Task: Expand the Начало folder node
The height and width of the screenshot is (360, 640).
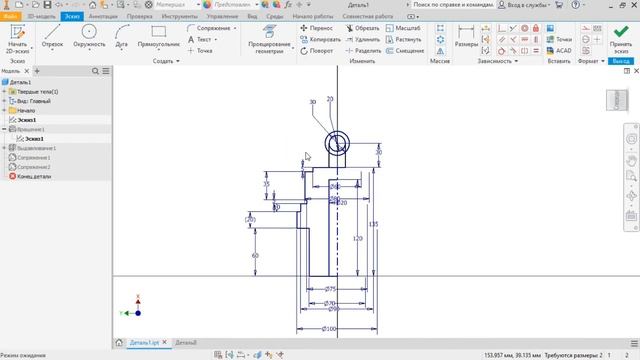Action: coord(4,110)
